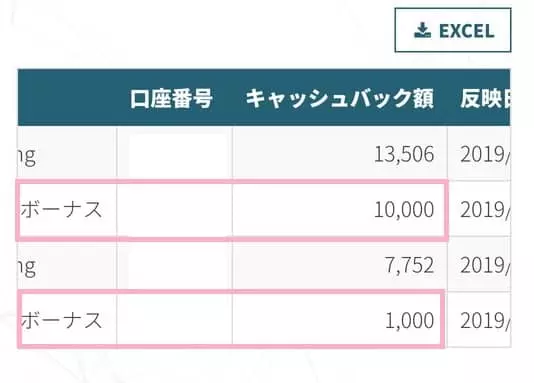The height and width of the screenshot is (383, 534).
Task: Click the EXCEL download button
Action: point(453,30)
